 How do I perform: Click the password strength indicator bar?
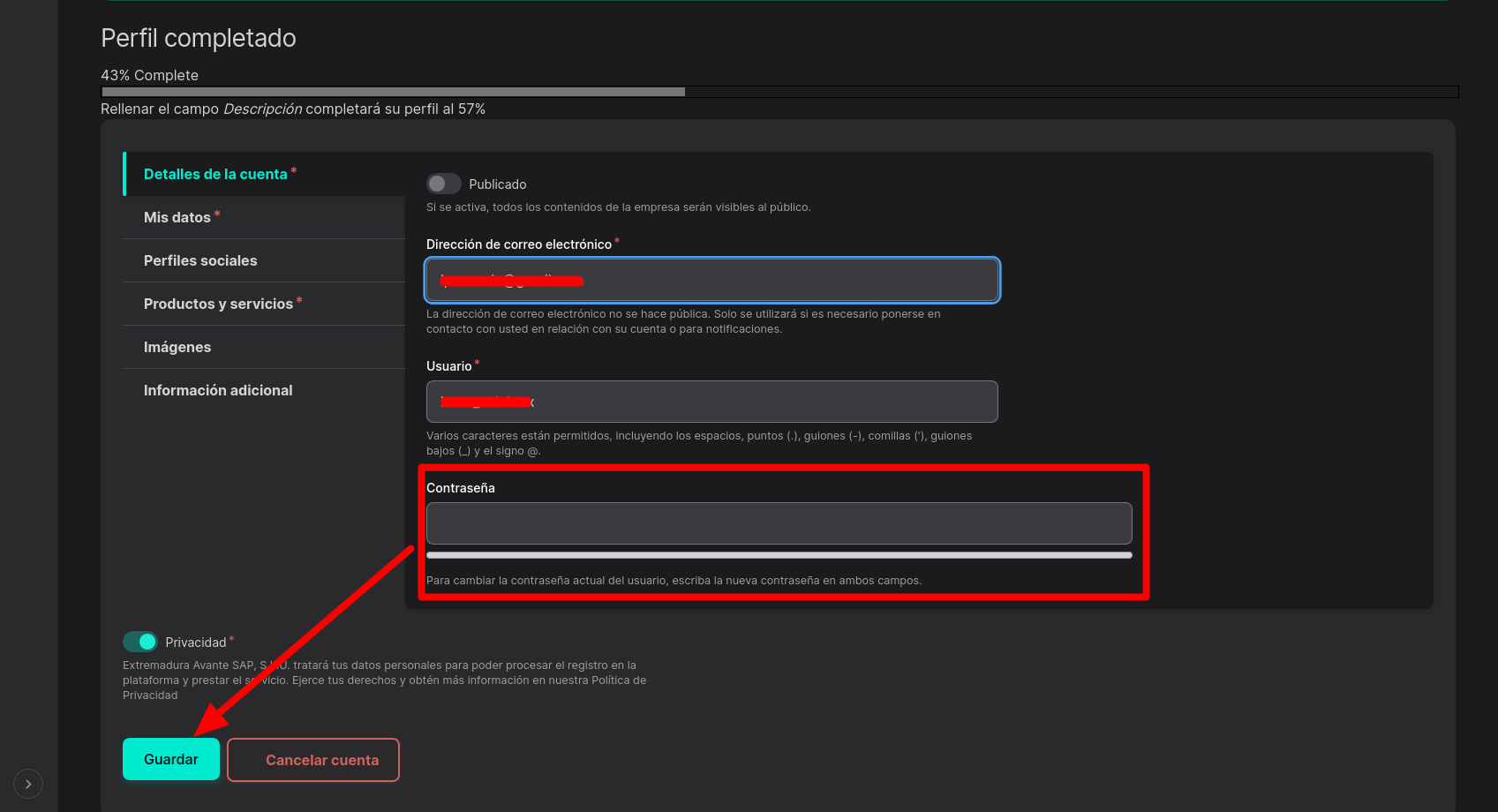click(x=779, y=555)
